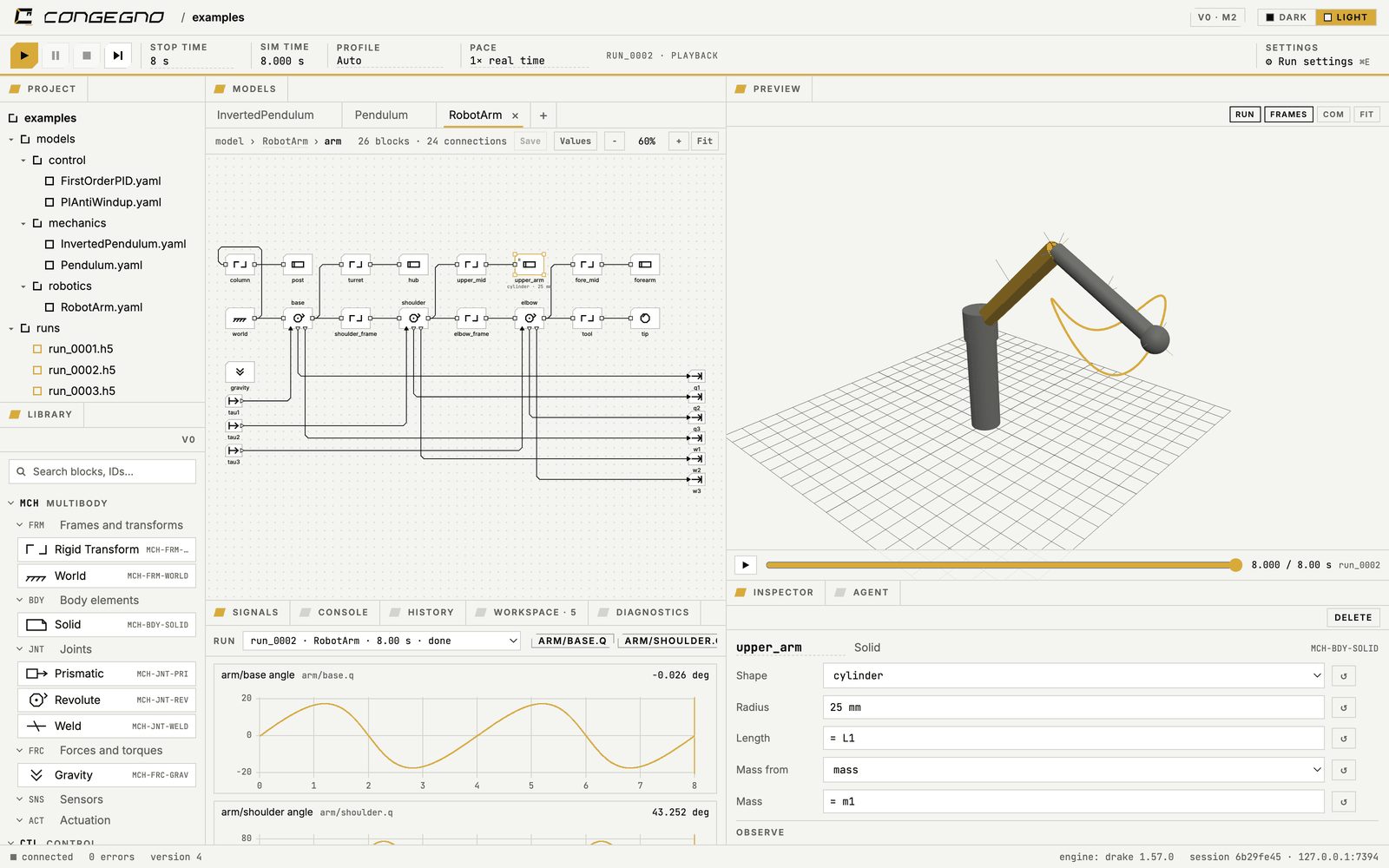This screenshot has width=1389, height=868.
Task: Select the elbow revolute joint block
Action: tap(530, 319)
